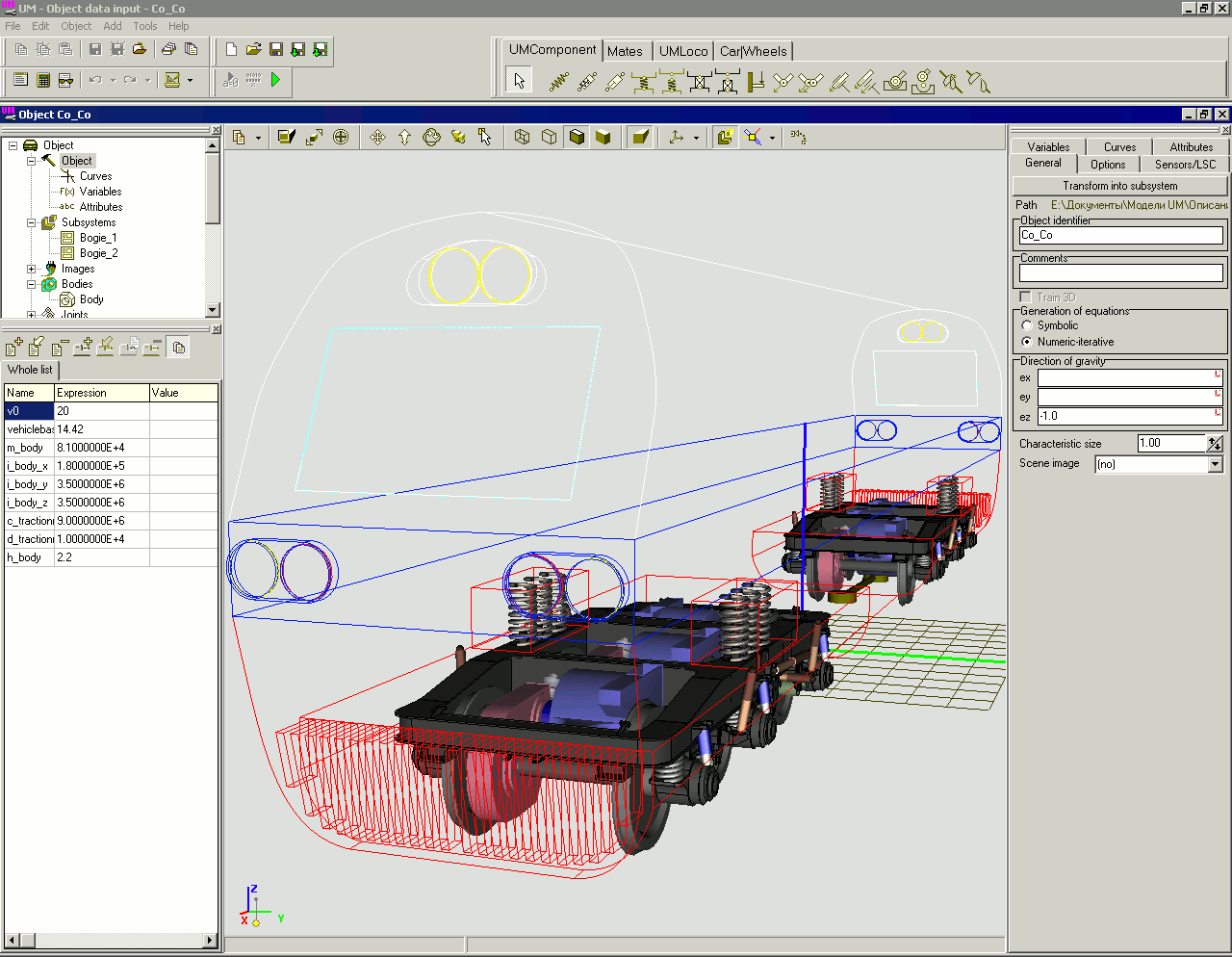Image resolution: width=1232 pixels, height=957 pixels.
Task: Click the zoom-all crosshair icon above the 3D view
Action: pos(341,137)
